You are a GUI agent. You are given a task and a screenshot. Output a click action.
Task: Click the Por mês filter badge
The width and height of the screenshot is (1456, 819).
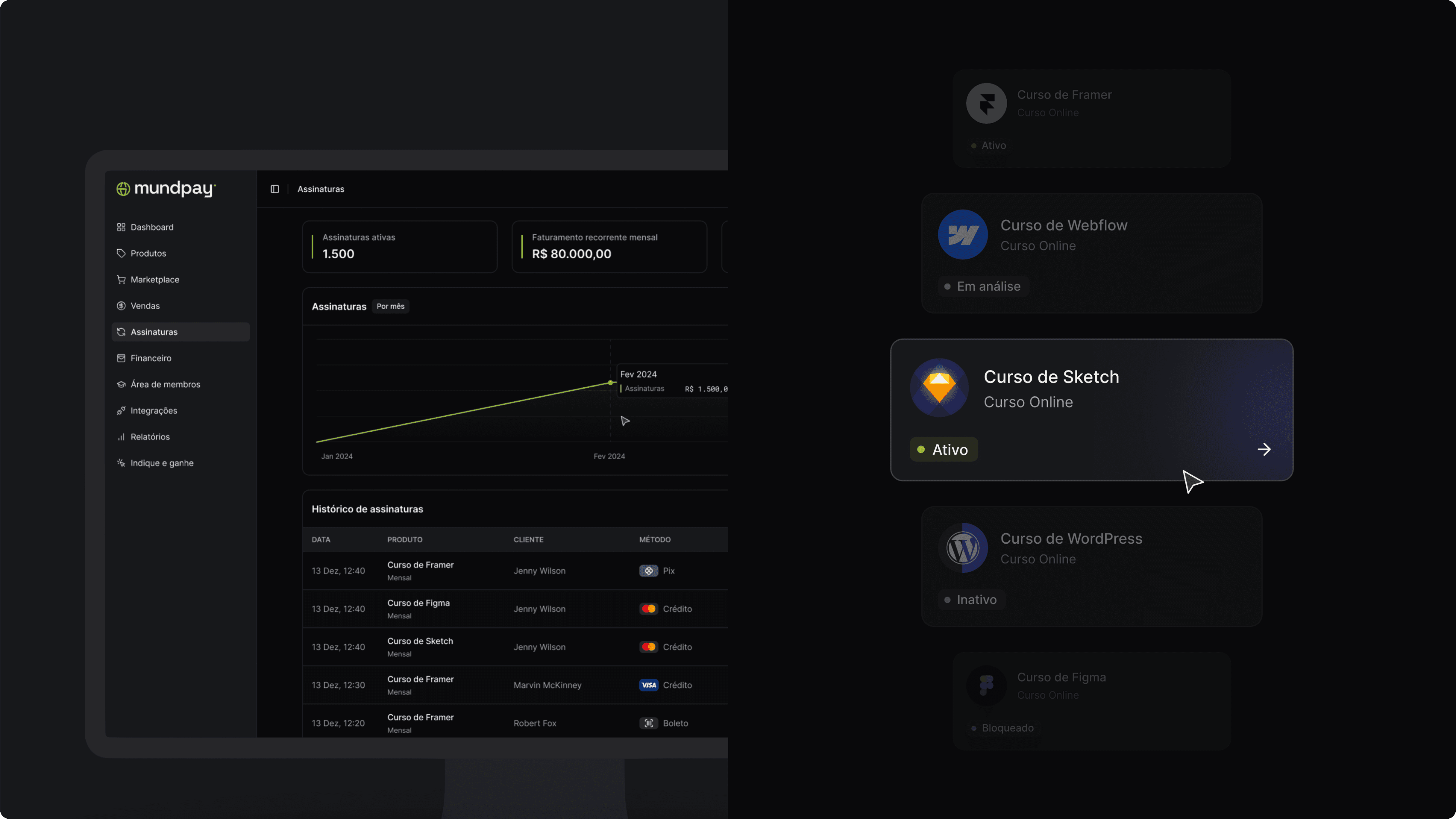pos(391,306)
